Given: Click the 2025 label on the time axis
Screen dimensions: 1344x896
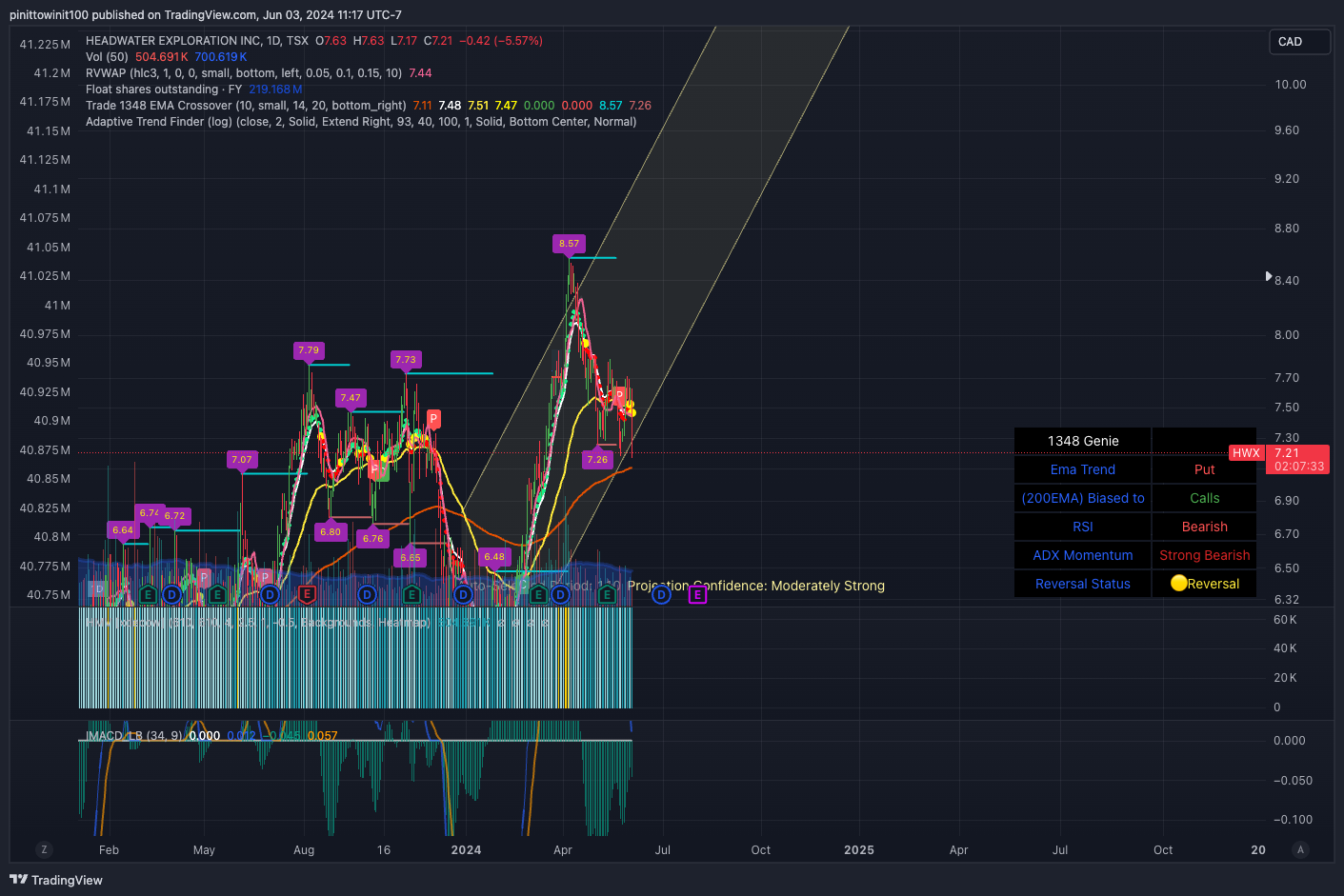Looking at the screenshot, I should coord(859,850).
